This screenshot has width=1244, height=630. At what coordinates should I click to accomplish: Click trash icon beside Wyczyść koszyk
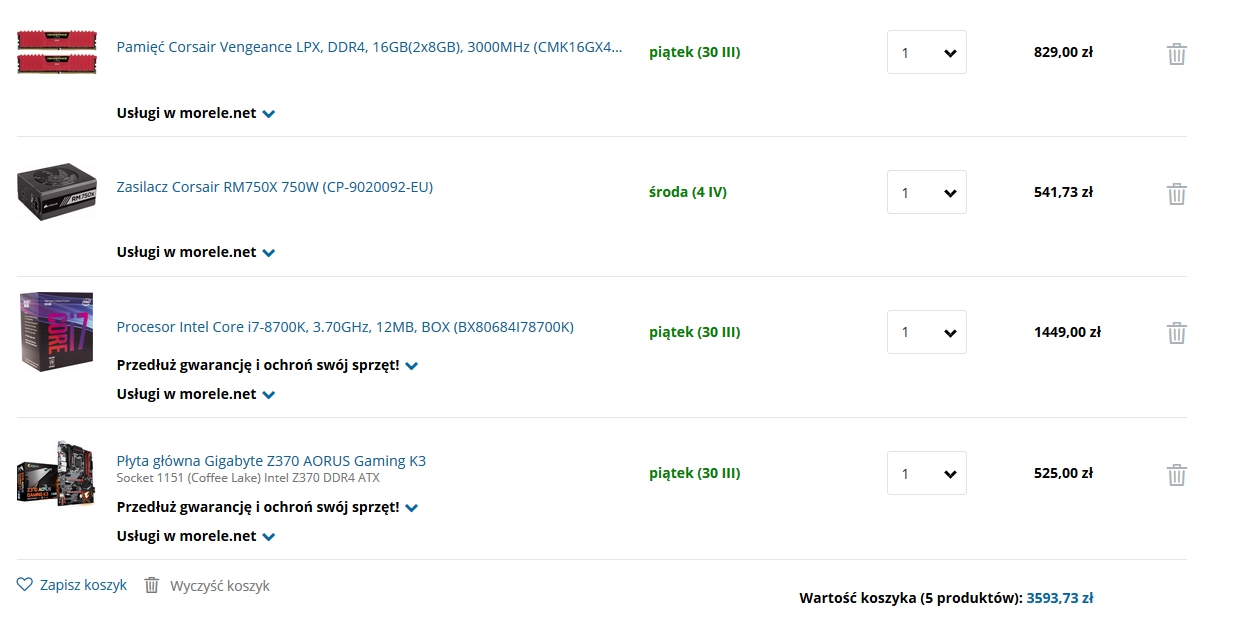pos(152,585)
